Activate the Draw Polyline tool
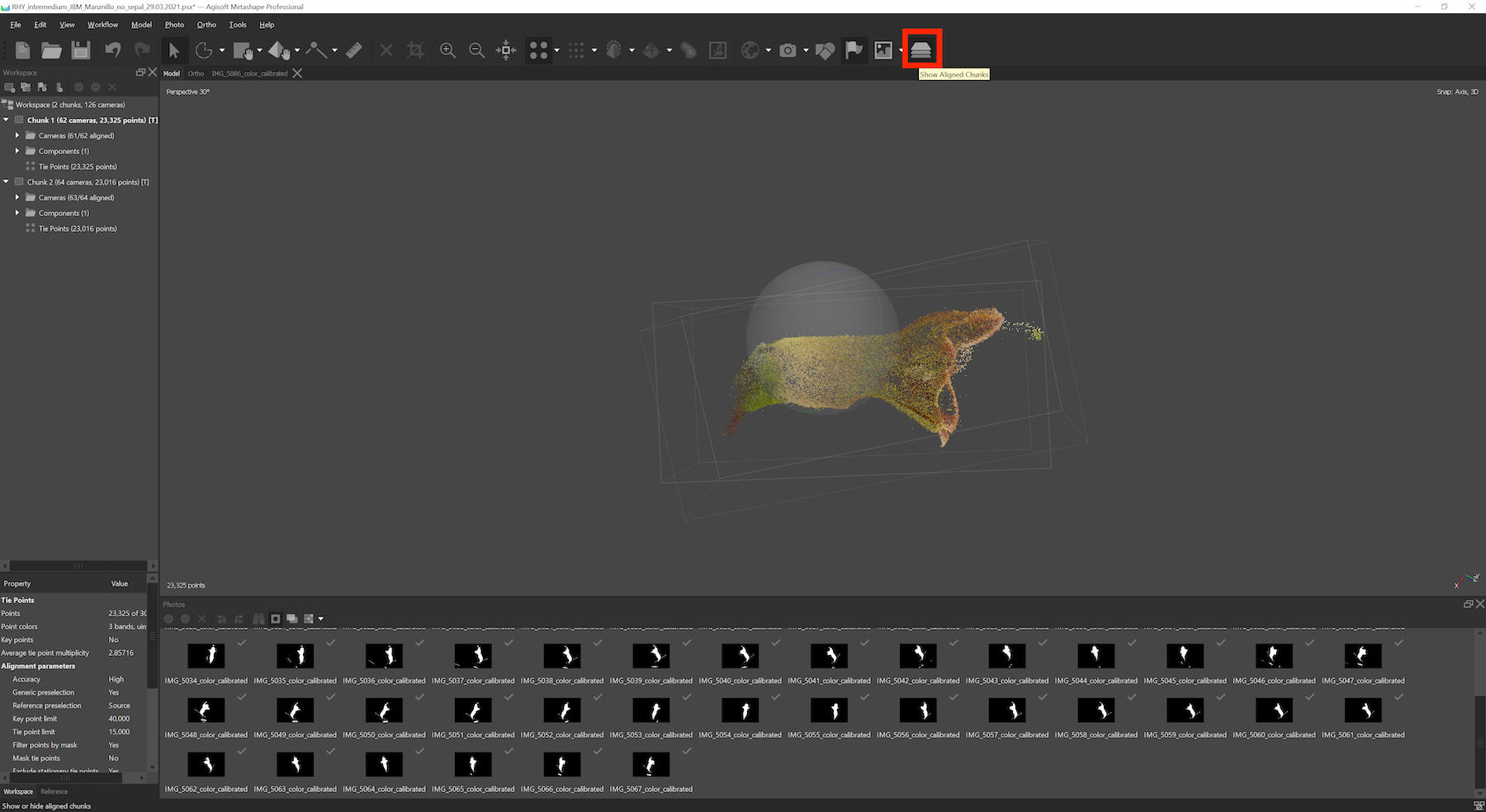The height and width of the screenshot is (812, 1486). coord(316,50)
